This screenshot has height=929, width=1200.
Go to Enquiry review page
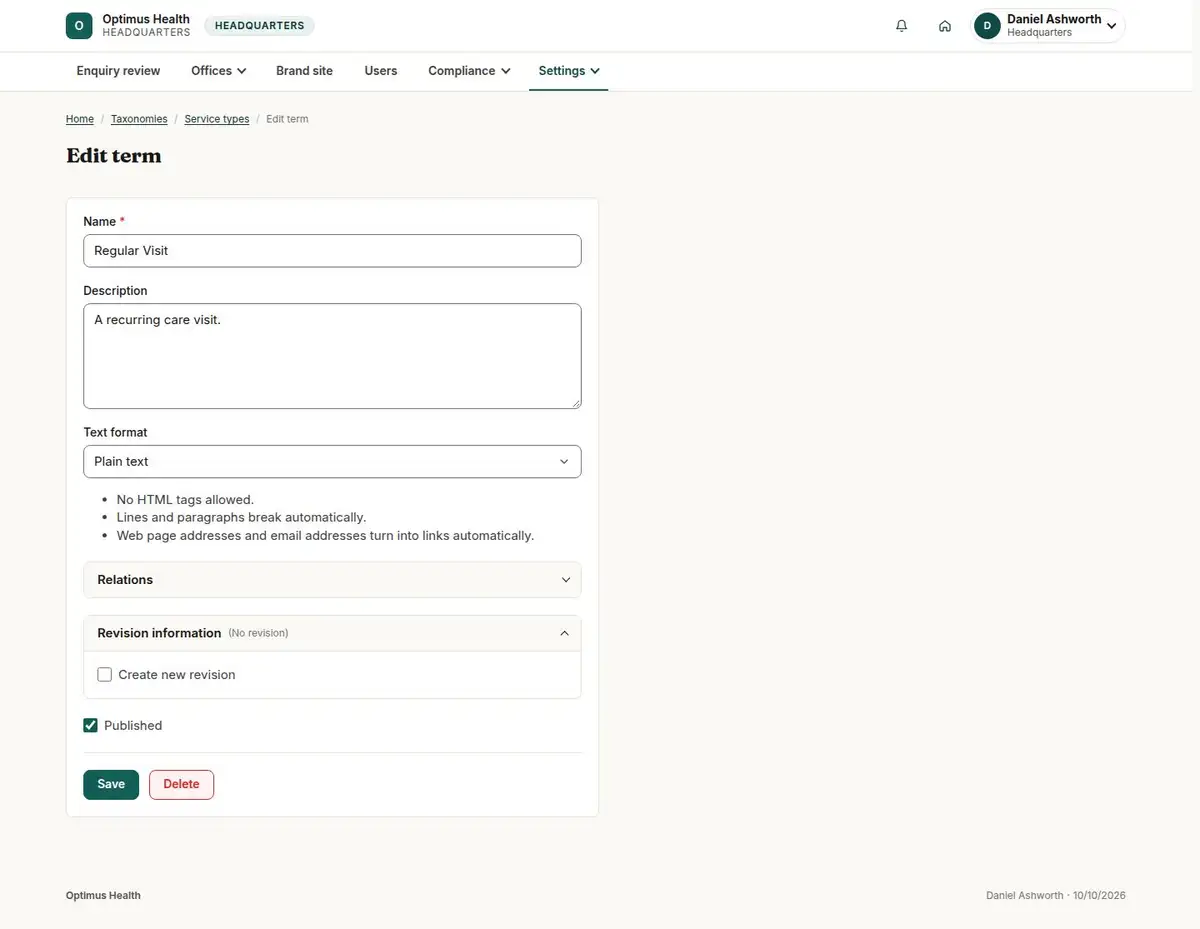(118, 71)
